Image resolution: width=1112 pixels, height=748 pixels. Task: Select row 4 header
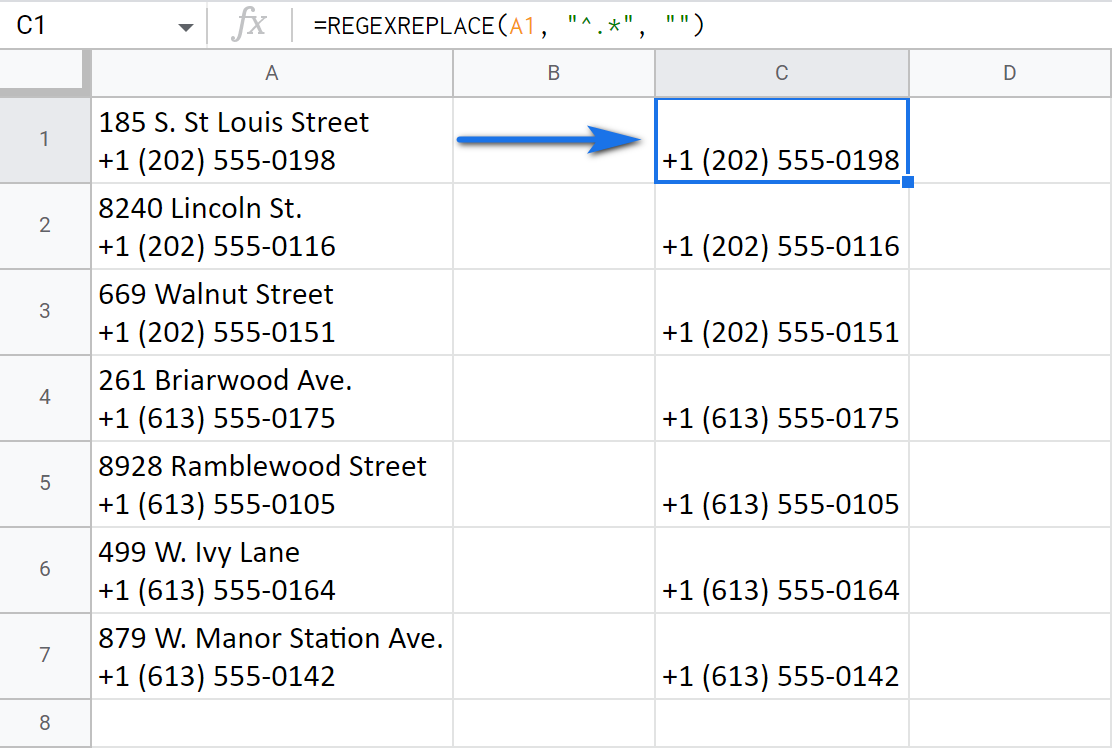click(45, 398)
